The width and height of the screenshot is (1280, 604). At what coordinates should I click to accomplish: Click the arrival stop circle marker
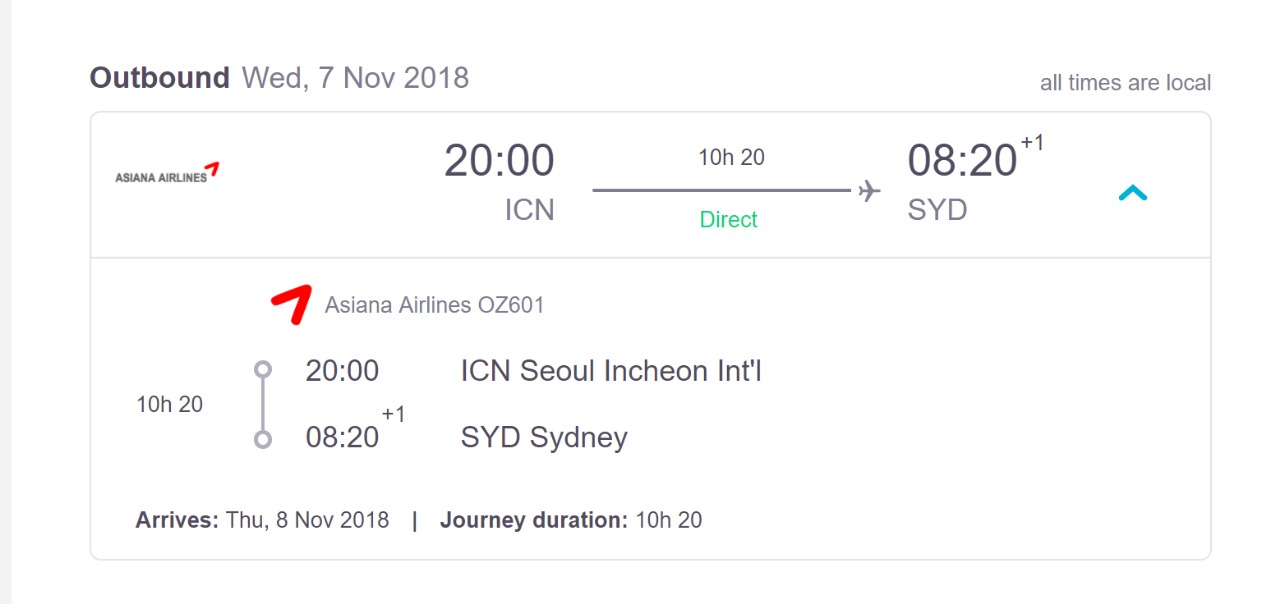coord(263,439)
